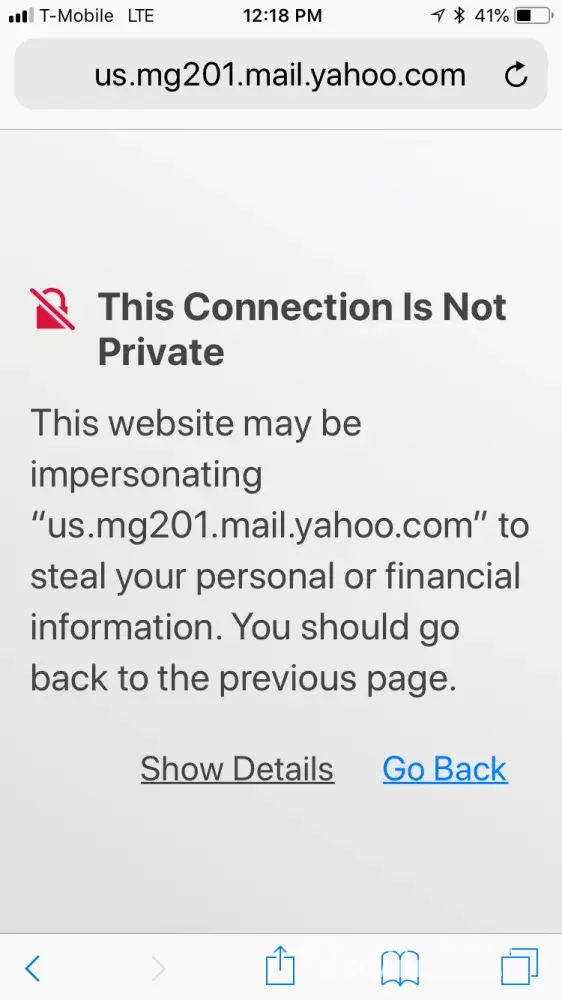
Task: Tap the T-Mobile carrier label
Action: coord(77,15)
